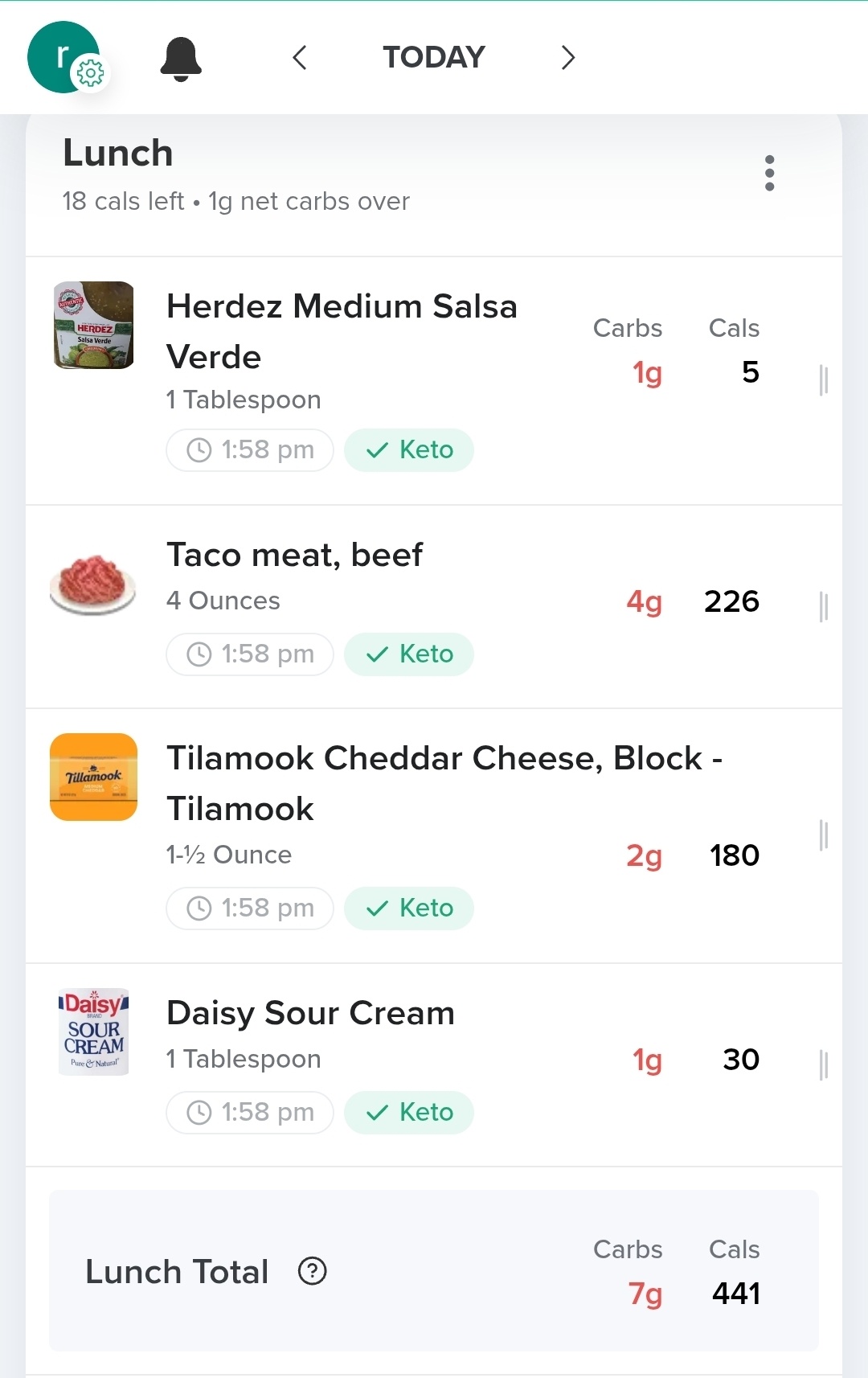Open the notifications bell

pos(181,59)
